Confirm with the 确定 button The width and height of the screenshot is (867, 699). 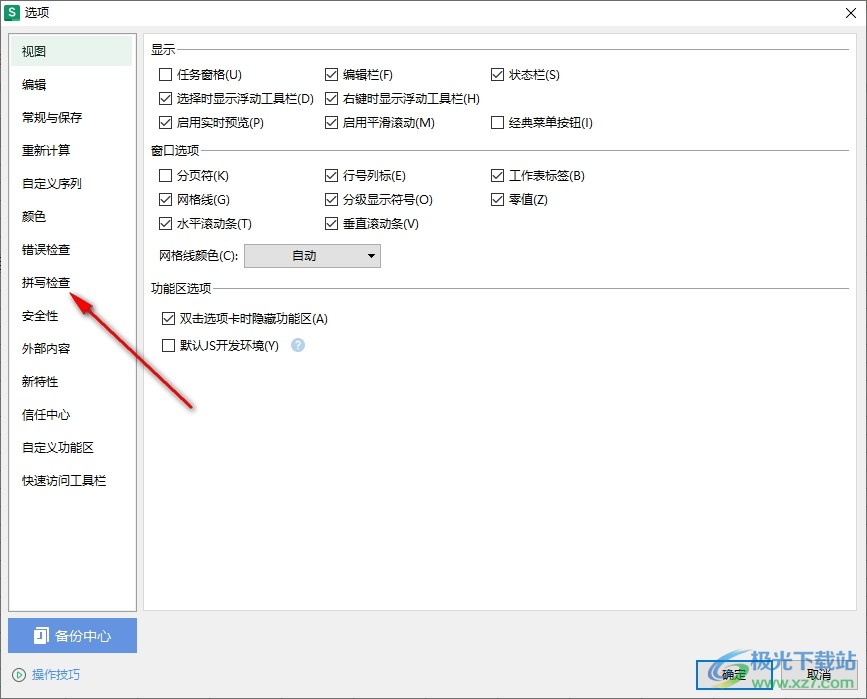(x=734, y=675)
